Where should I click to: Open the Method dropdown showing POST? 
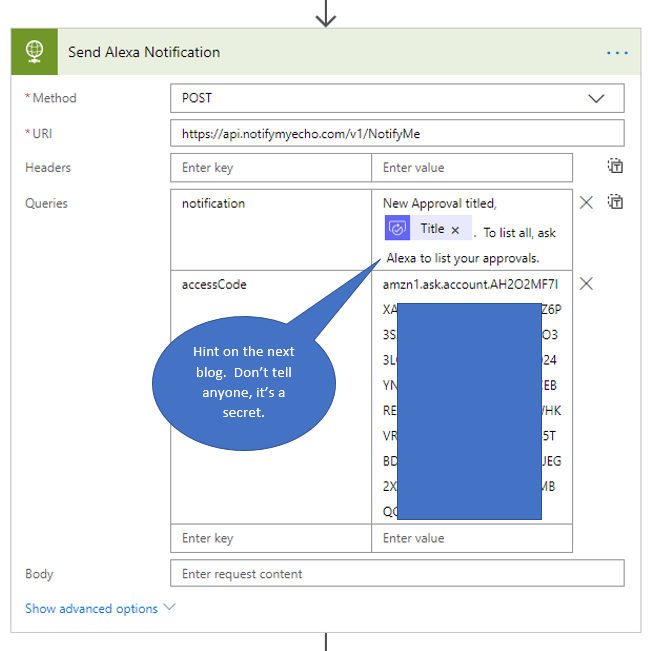397,98
